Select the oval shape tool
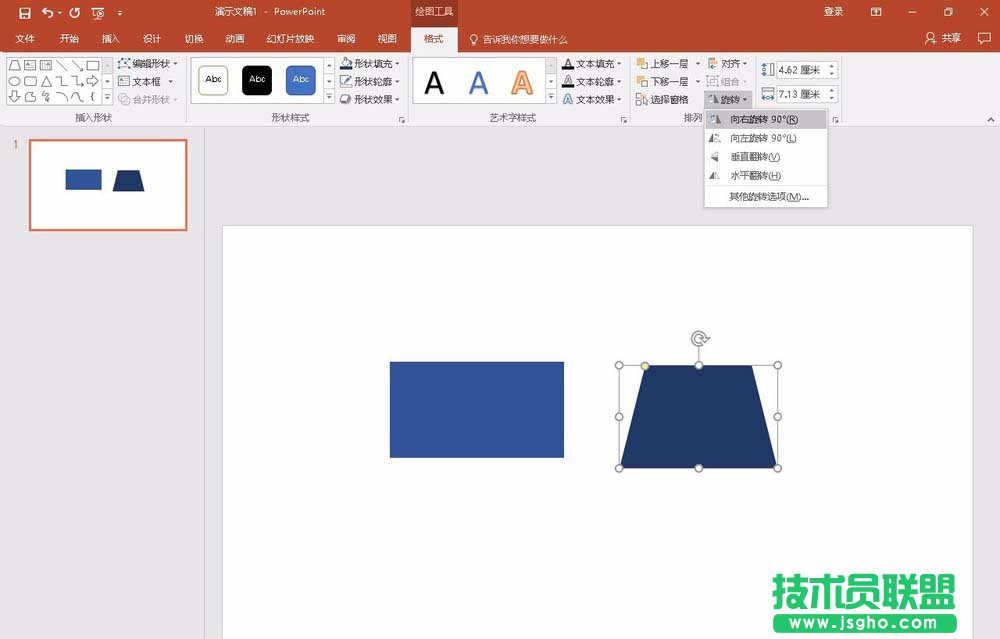 [12, 81]
